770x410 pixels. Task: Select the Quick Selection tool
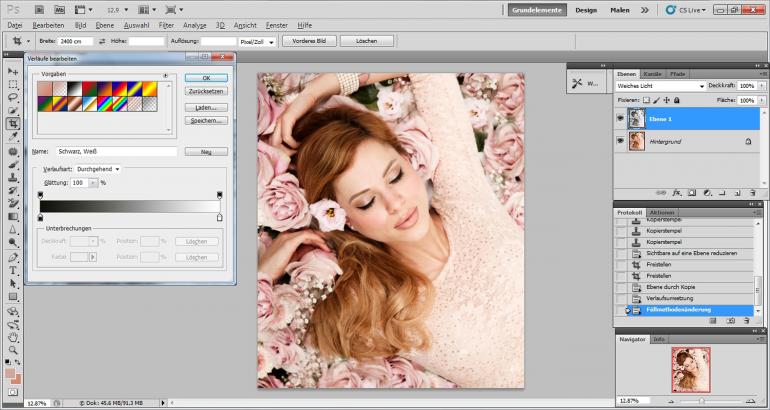tap(13, 110)
